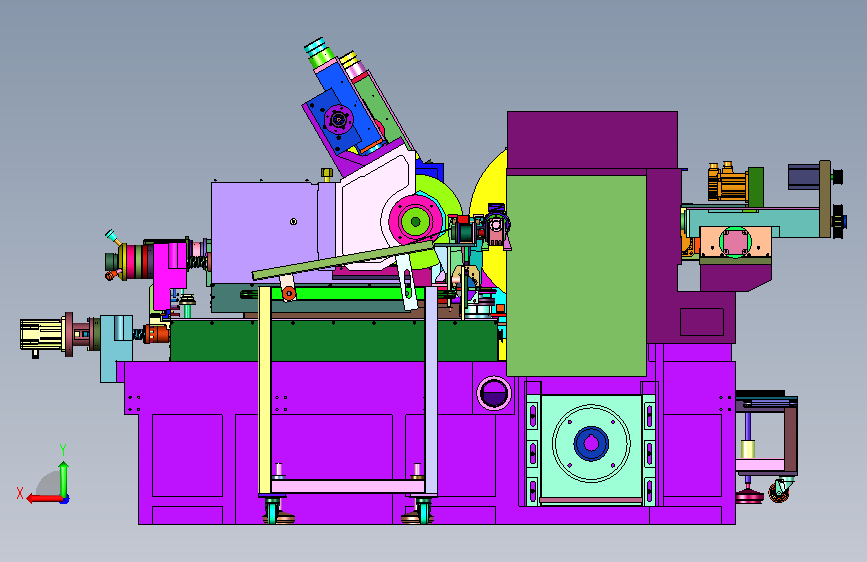
Task: Select the yellow vertical frame leg
Action: (x=265, y=390)
